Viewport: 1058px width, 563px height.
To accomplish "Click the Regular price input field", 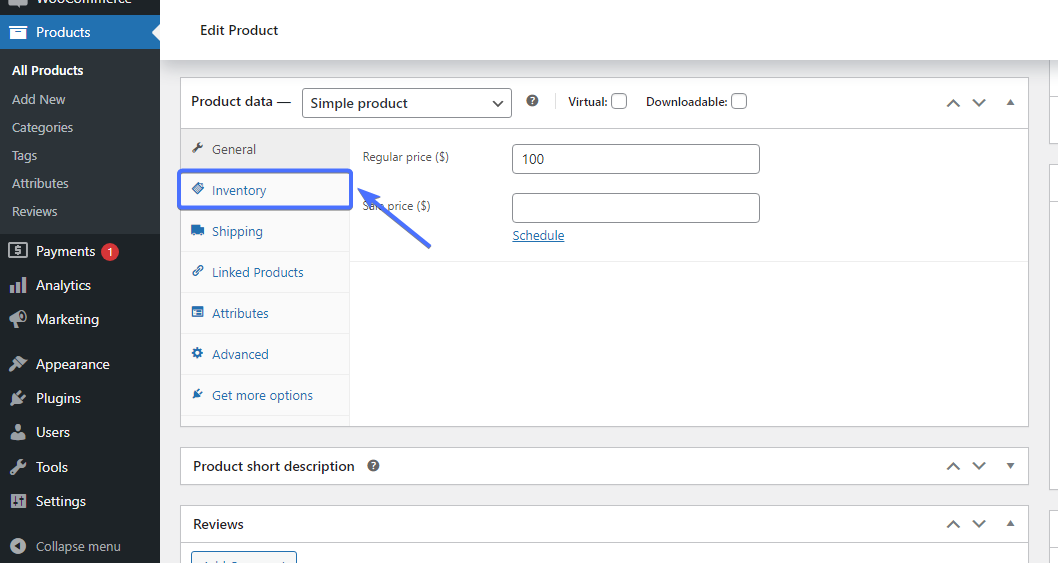I will (x=635, y=159).
